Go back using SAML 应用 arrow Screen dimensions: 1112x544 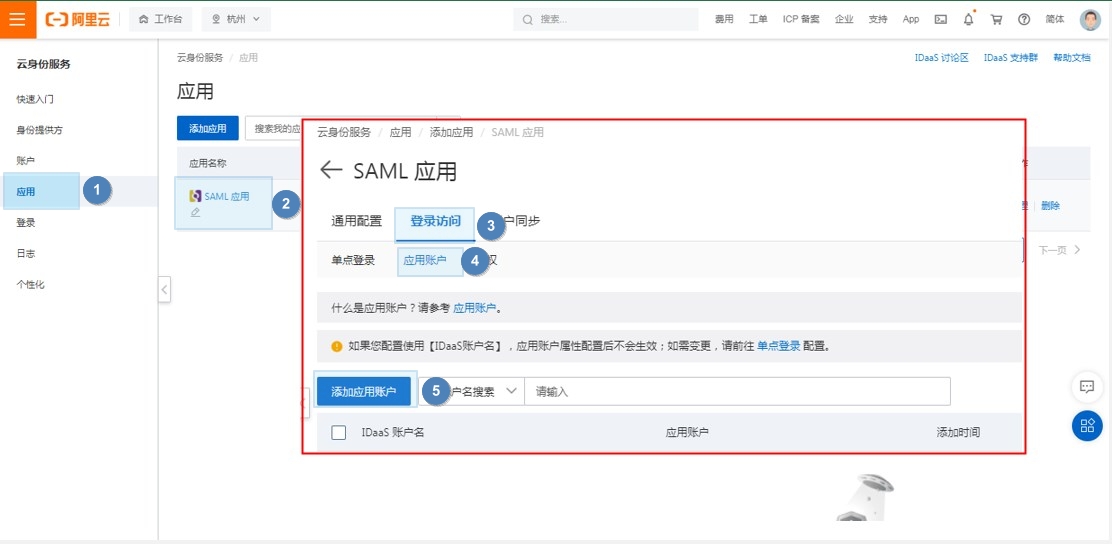[x=331, y=171]
